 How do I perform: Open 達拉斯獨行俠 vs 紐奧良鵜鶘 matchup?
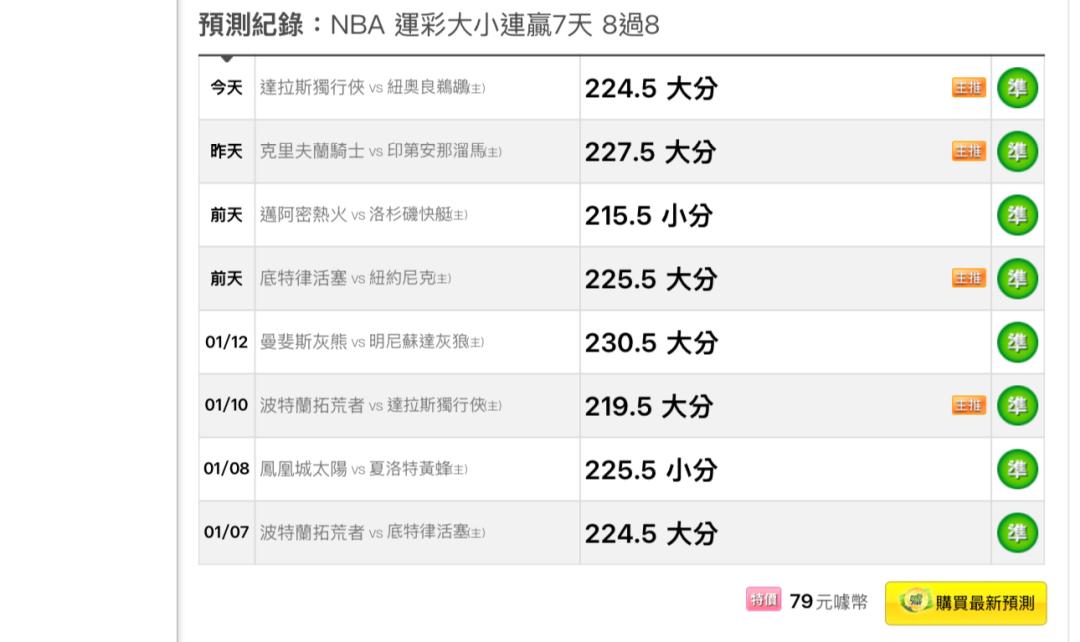tap(372, 88)
